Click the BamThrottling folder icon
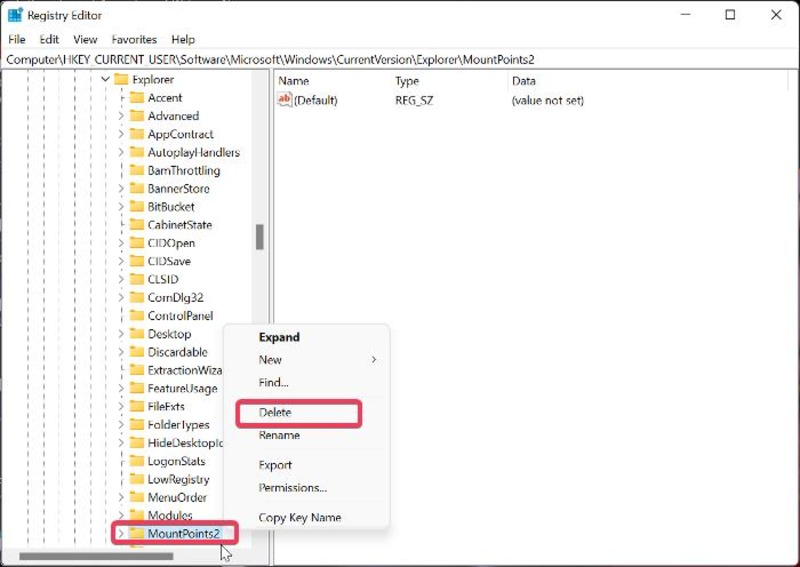Image resolution: width=800 pixels, height=567 pixels. pyautogui.click(x=137, y=170)
